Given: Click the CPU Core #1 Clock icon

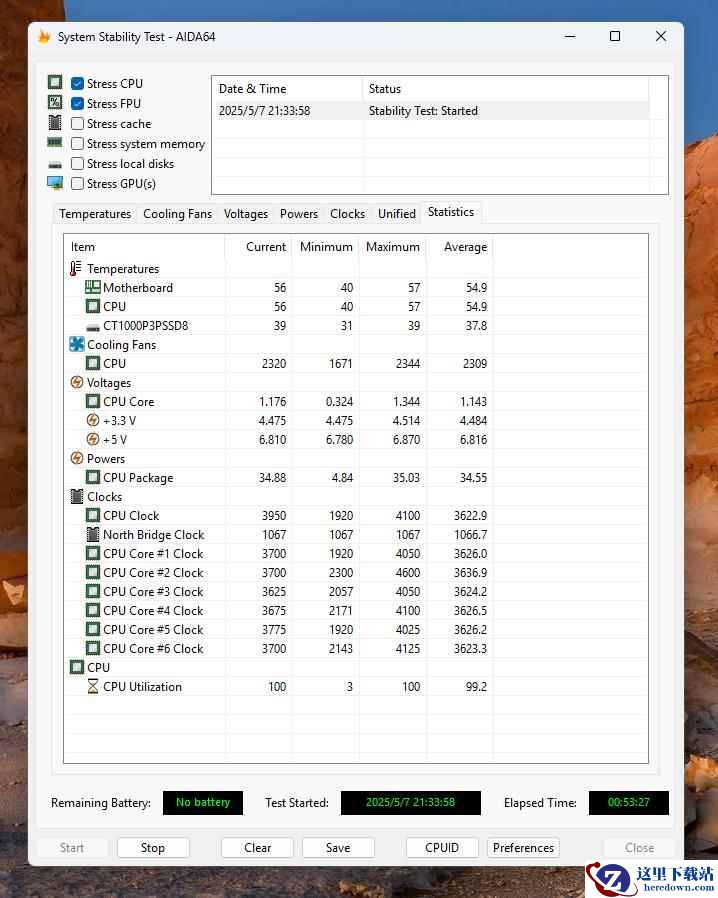Looking at the screenshot, I should tap(93, 553).
